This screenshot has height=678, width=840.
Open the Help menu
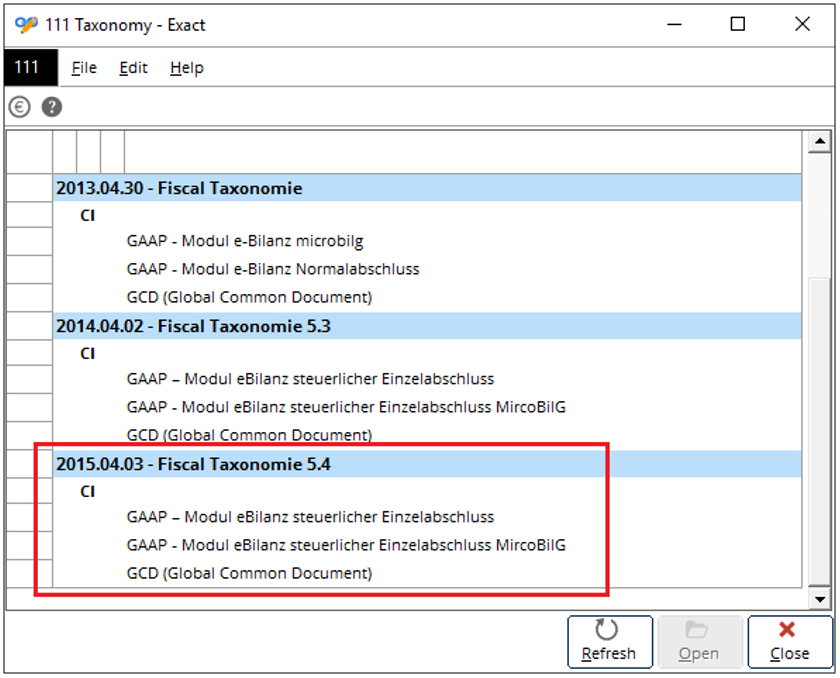click(x=187, y=68)
